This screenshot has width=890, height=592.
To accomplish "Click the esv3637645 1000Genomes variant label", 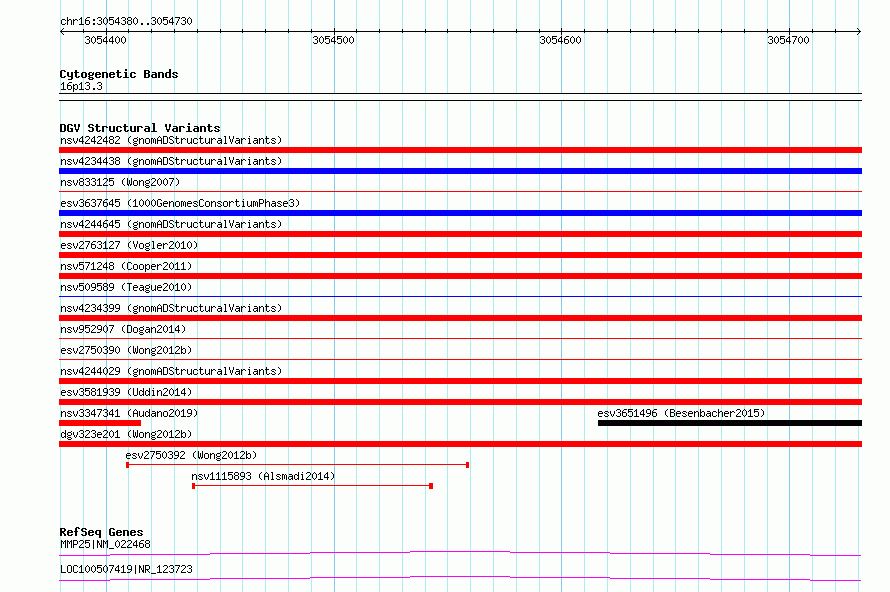I will tap(180, 203).
